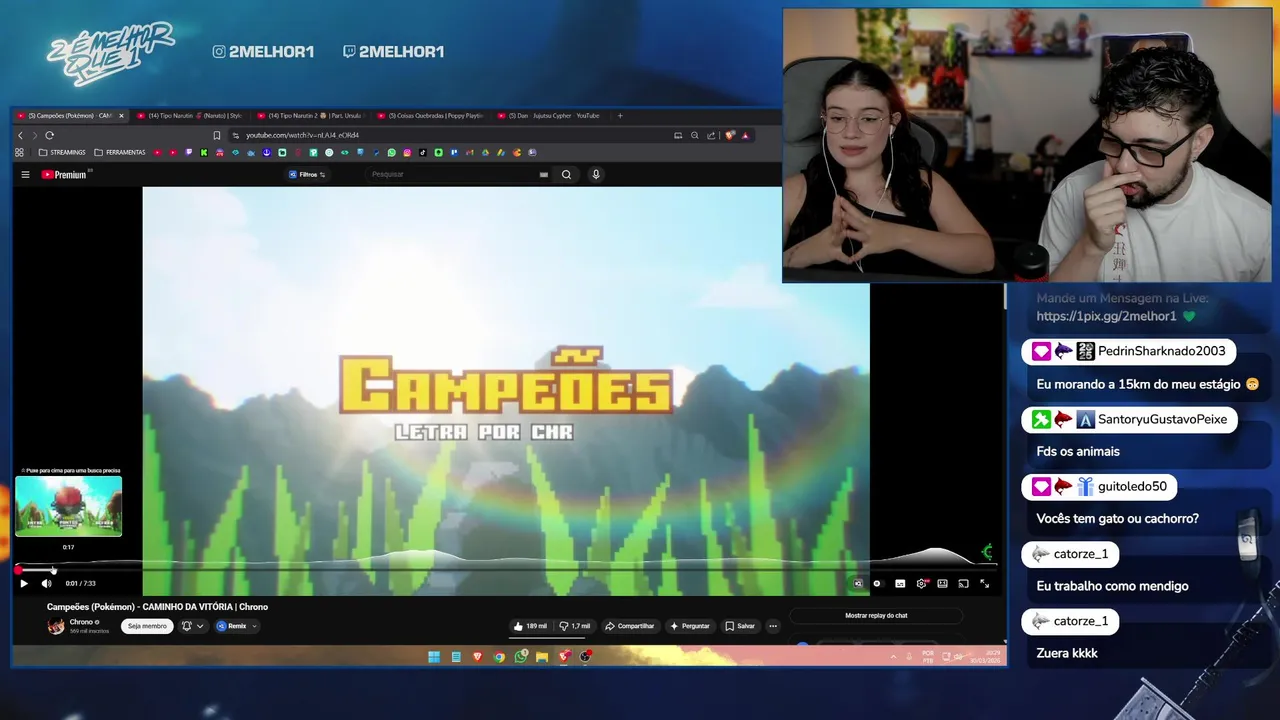This screenshot has height=720, width=1280.
Task: Open Google Chrome from taskbar
Action: coord(499,657)
